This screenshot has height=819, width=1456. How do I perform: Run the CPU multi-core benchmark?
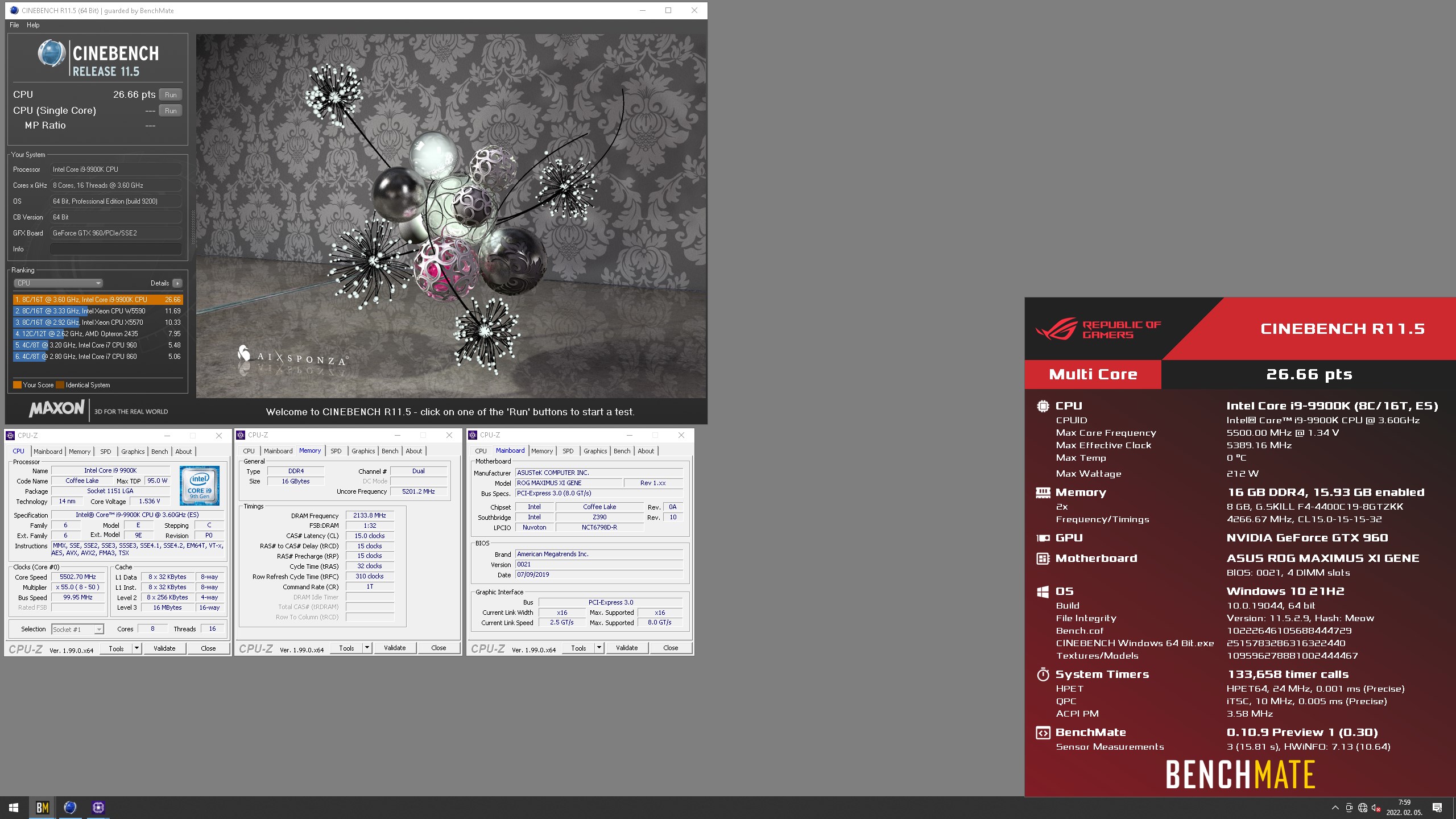pos(171,95)
